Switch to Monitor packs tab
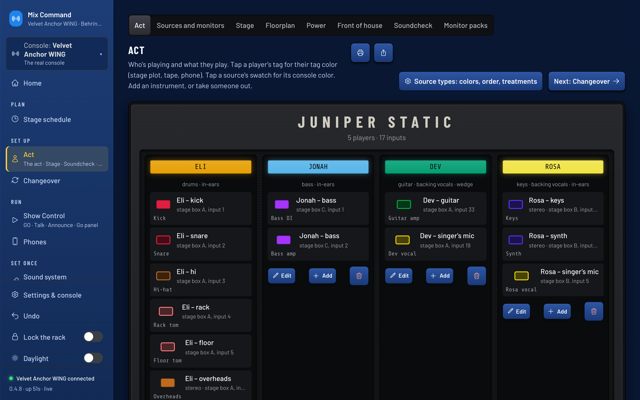This screenshot has width=640, height=400. point(465,25)
